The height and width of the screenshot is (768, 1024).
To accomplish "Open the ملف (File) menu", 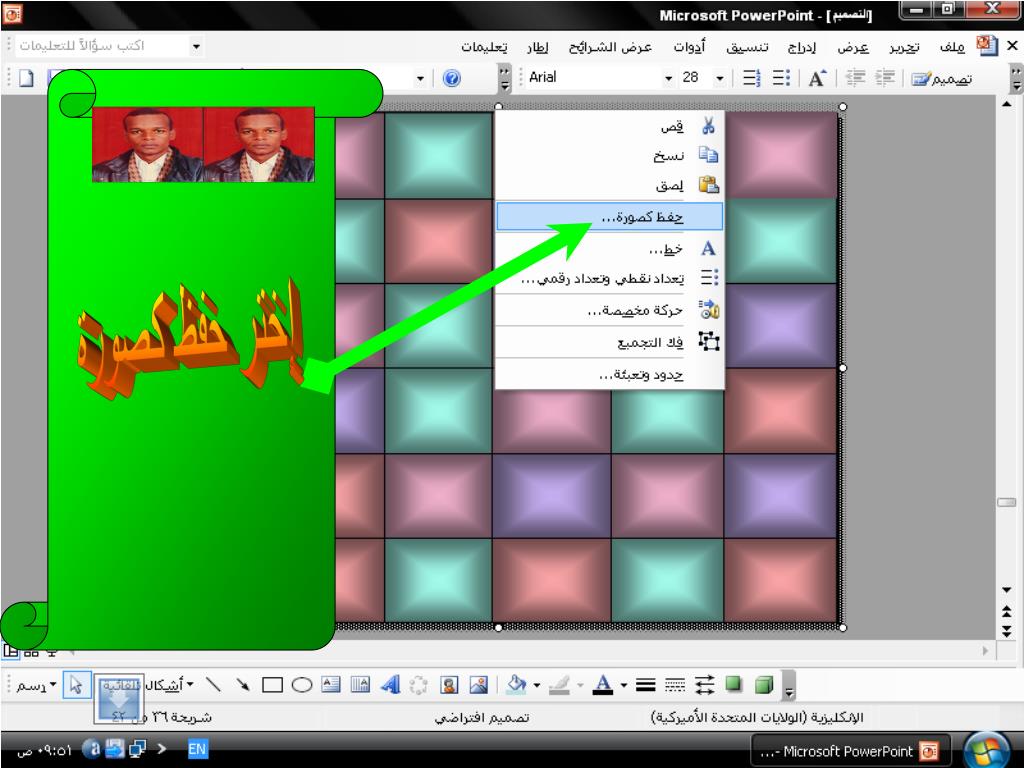I will click(x=952, y=47).
